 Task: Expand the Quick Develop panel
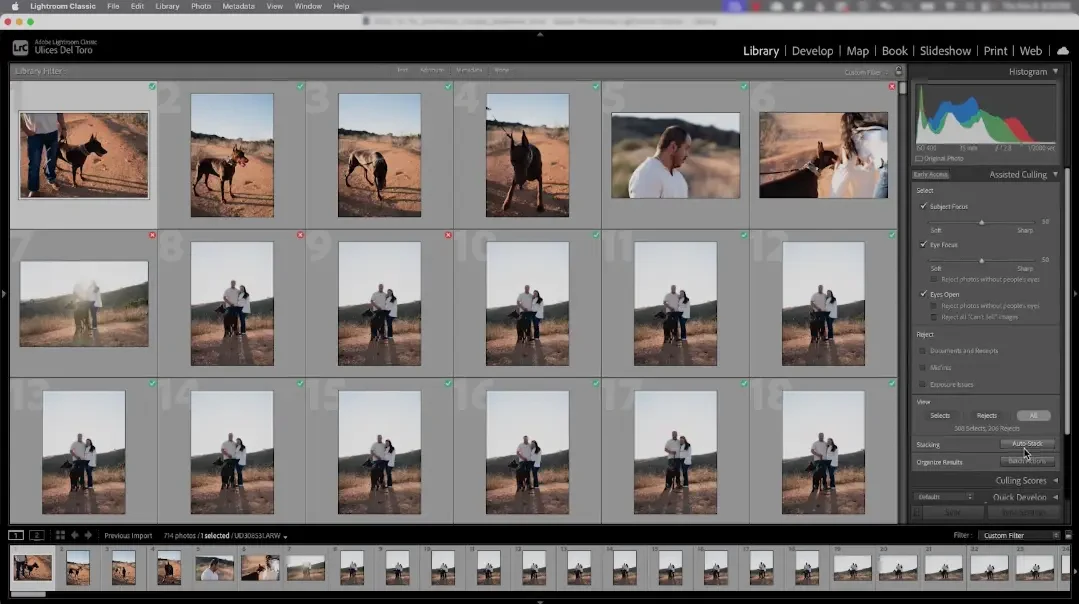1056,497
